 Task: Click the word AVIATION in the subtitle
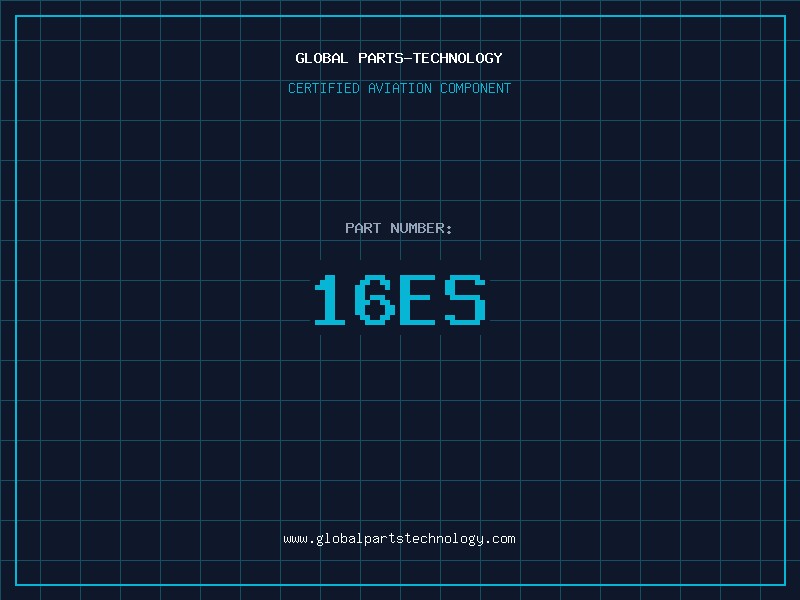401,88
